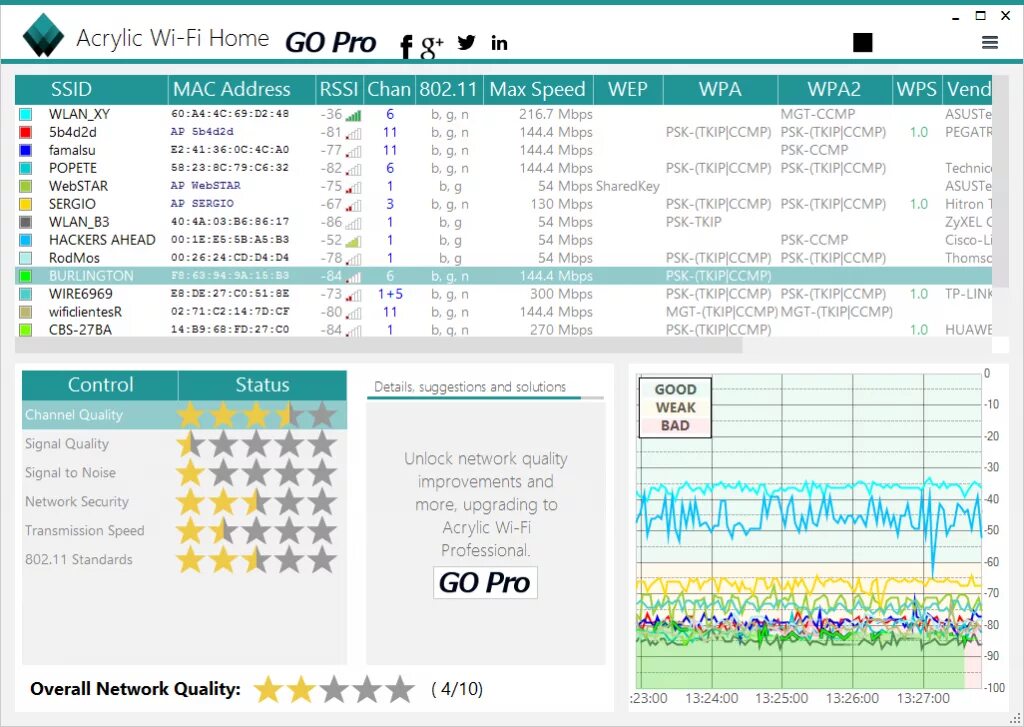Image resolution: width=1024 pixels, height=727 pixels.
Task: Click the CBS-27BA green color swatch
Action: pos(25,330)
